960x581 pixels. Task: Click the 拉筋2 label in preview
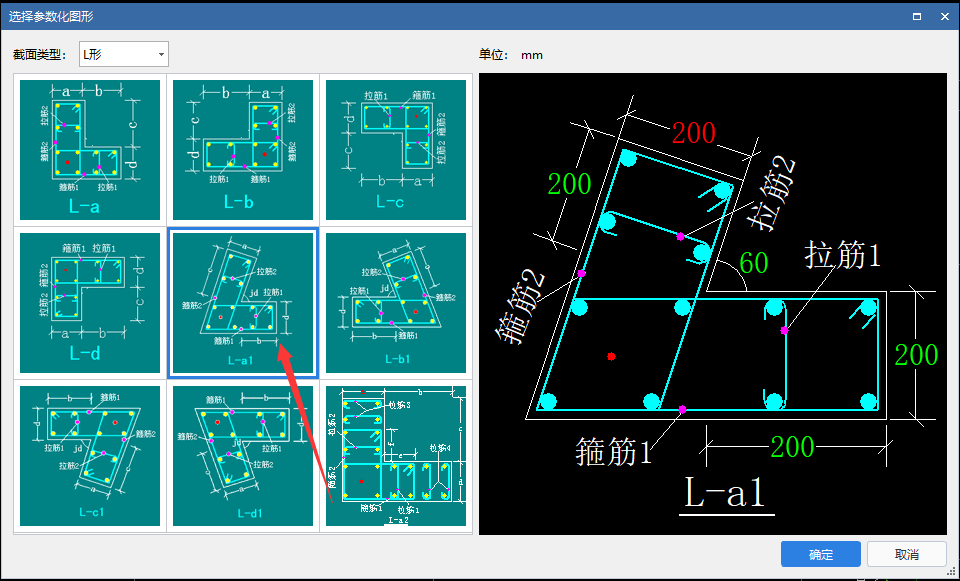[x=772, y=193]
